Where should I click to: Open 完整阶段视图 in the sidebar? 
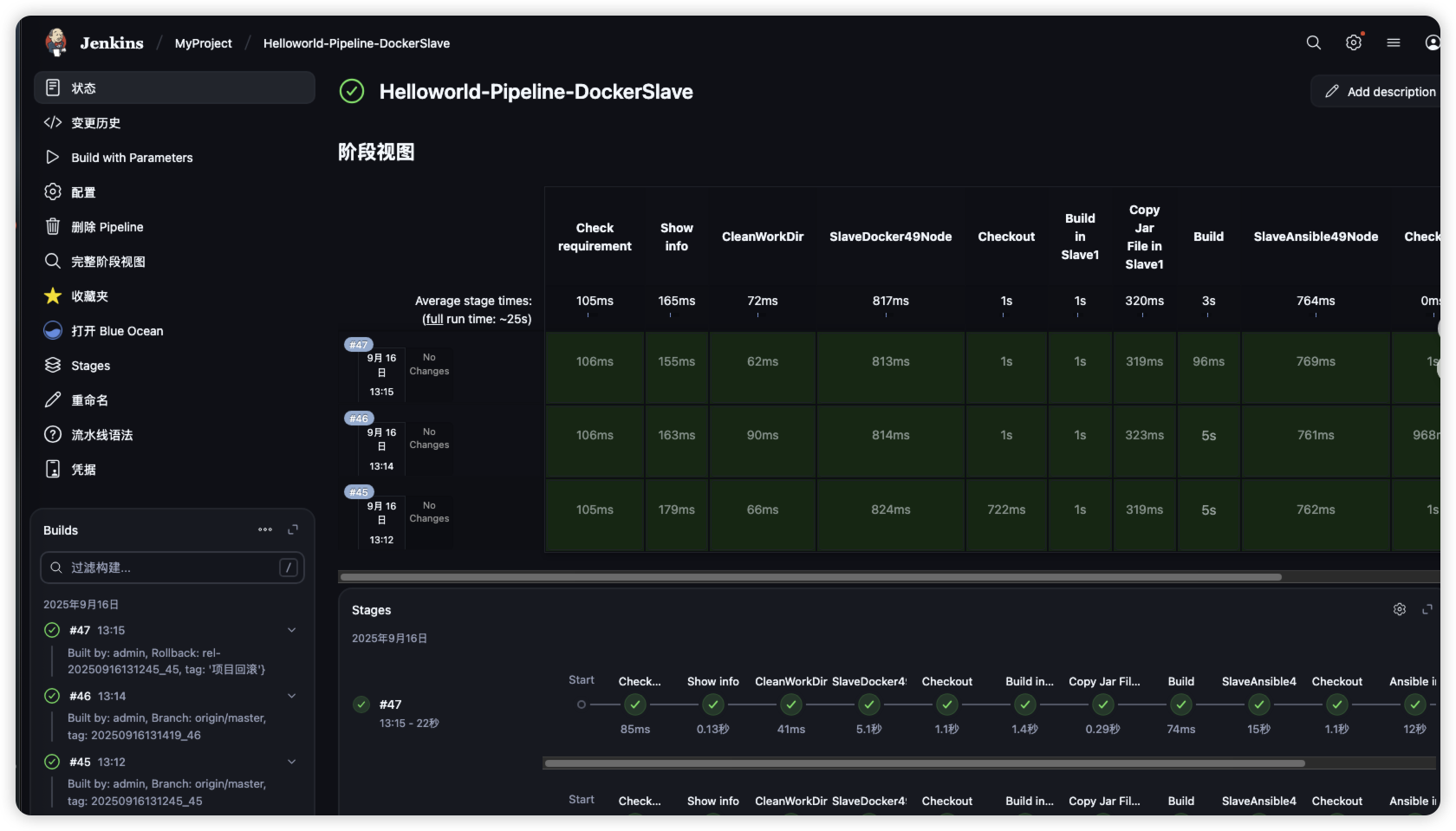coord(174,261)
